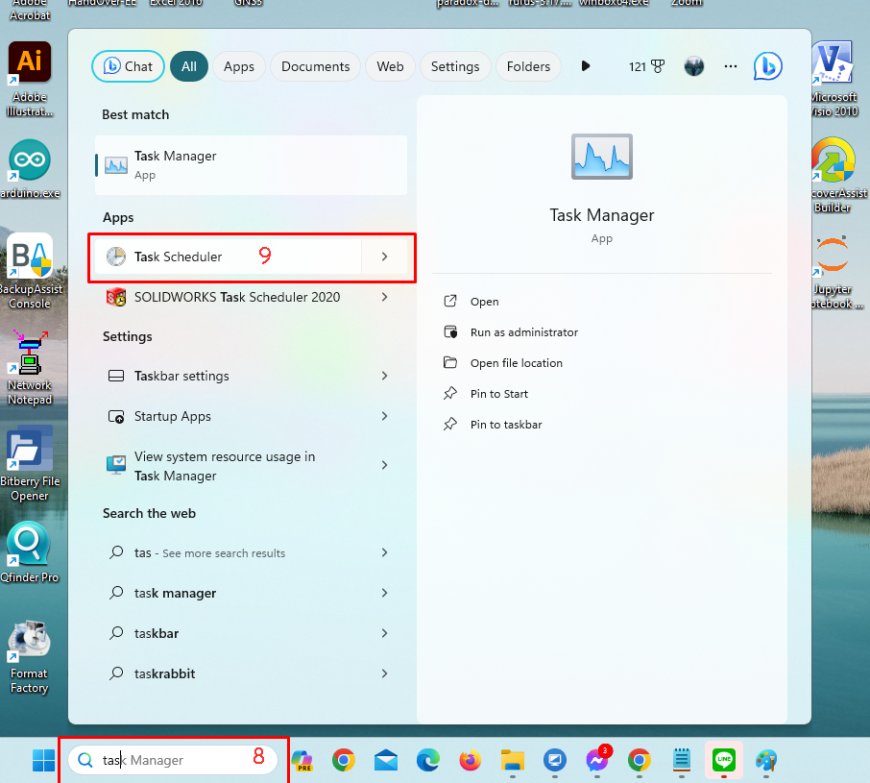The width and height of the screenshot is (870, 783).
Task: Expand SOLIDWORKS Task Scheduler 2020 chevron
Action: click(385, 297)
